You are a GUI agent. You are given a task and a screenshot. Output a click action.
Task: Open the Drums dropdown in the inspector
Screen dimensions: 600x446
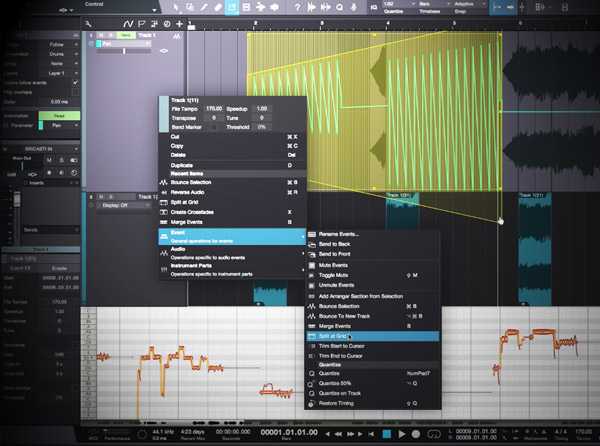click(60, 54)
